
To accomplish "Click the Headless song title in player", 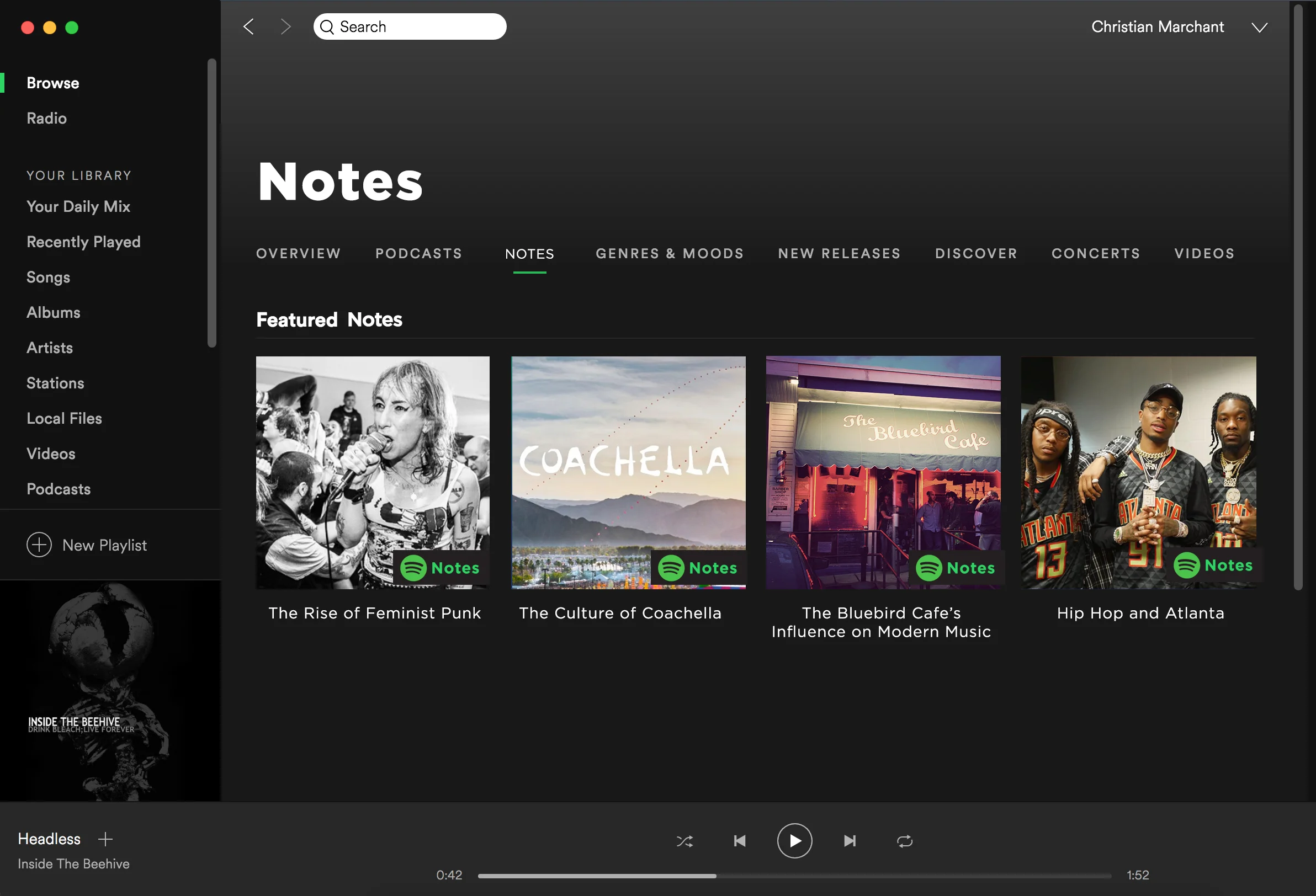I will pos(49,839).
